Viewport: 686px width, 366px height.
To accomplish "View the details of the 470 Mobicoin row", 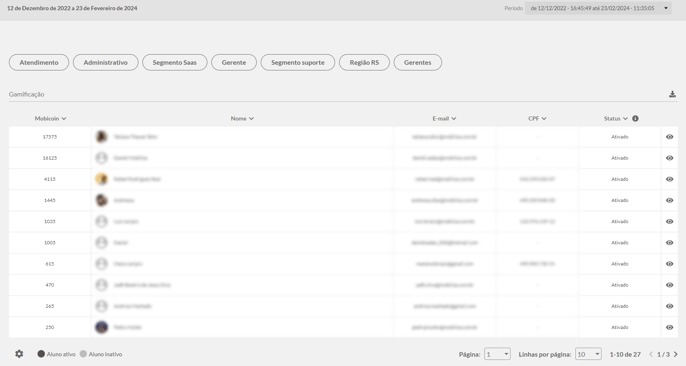I will point(669,285).
